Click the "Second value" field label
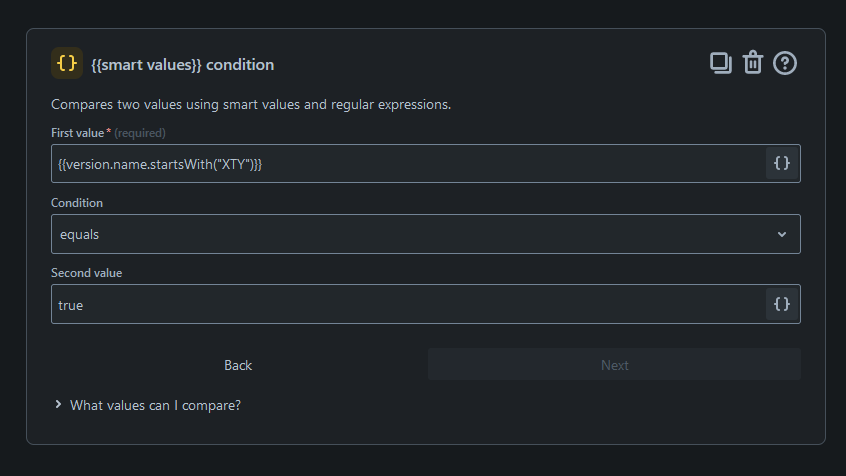Screen dimensions: 846x476 87,273
